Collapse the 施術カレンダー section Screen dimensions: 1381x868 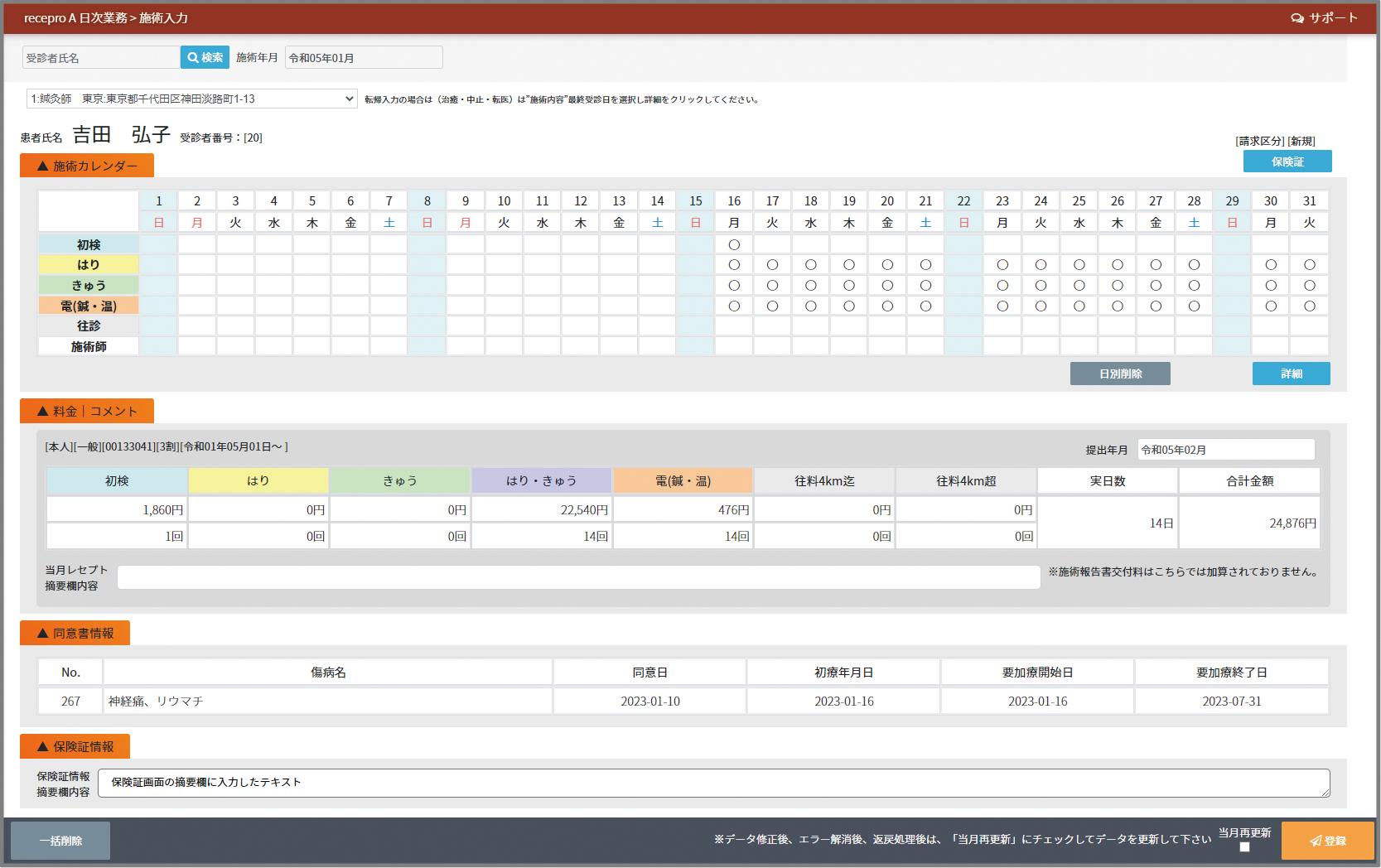[87, 166]
